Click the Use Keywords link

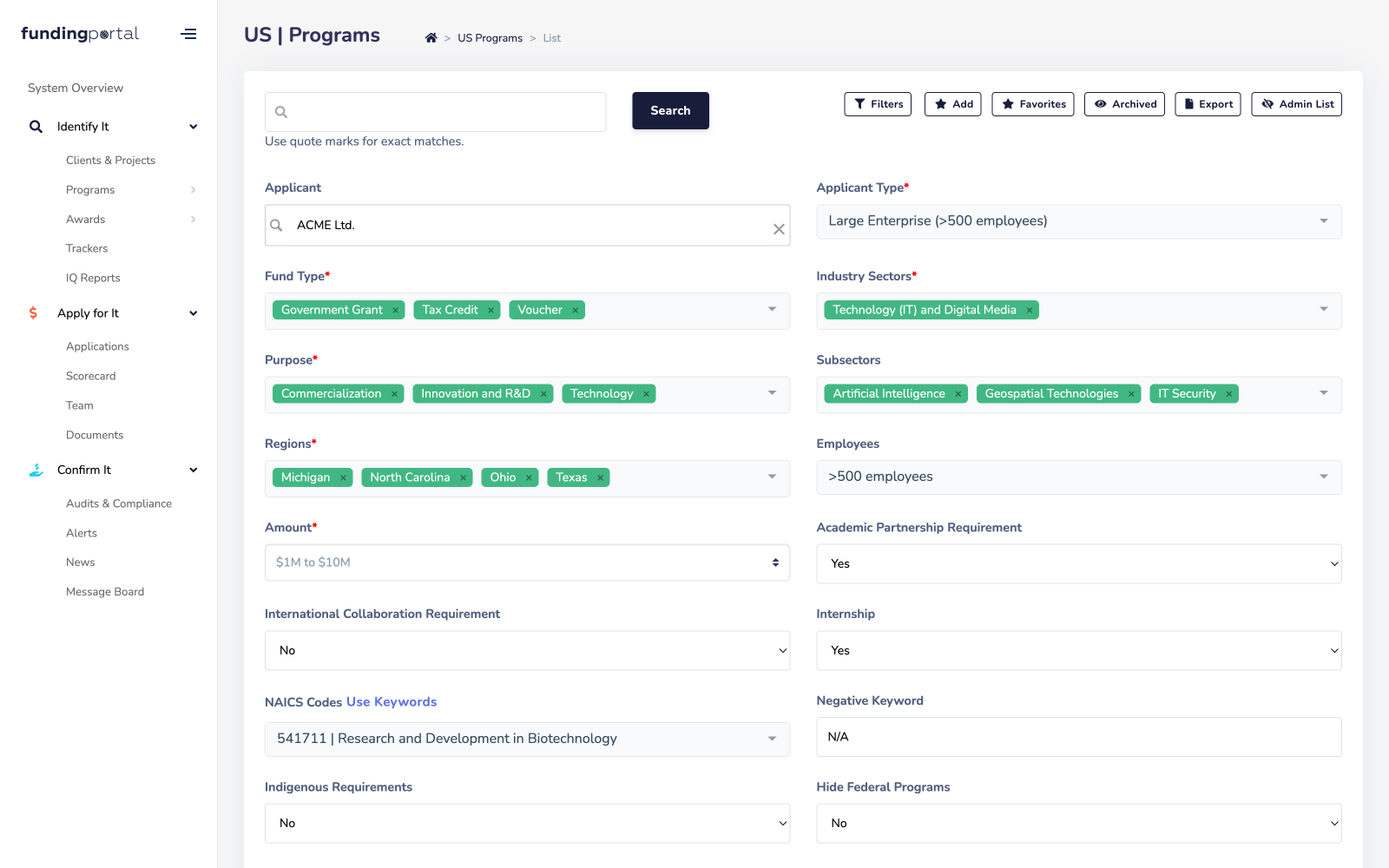tap(392, 701)
